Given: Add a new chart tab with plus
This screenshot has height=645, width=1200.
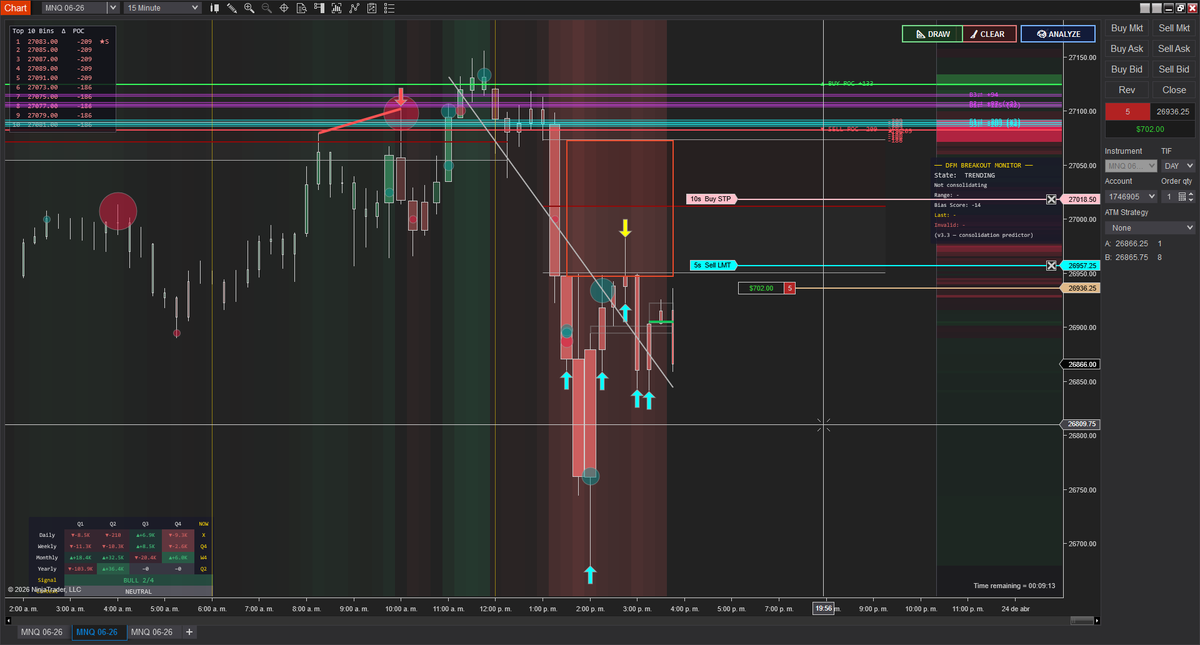Looking at the screenshot, I should (x=189, y=632).
